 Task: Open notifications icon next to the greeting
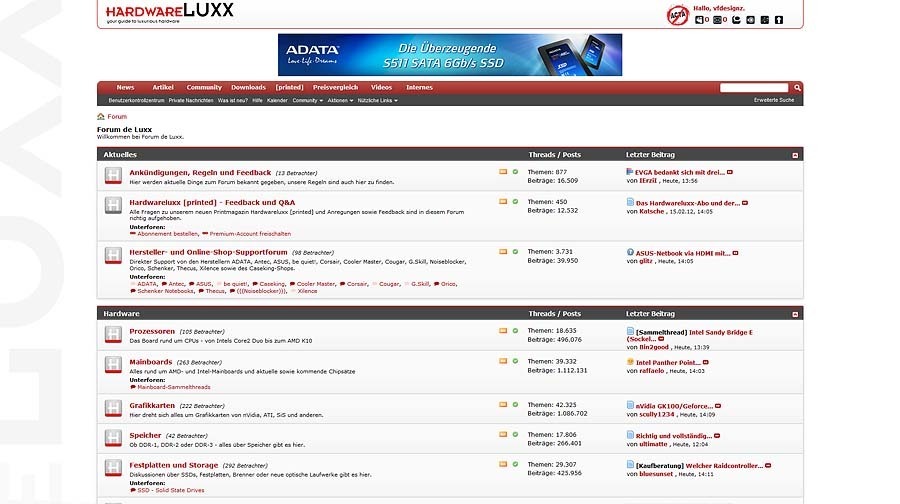pyautogui.click(x=699, y=20)
